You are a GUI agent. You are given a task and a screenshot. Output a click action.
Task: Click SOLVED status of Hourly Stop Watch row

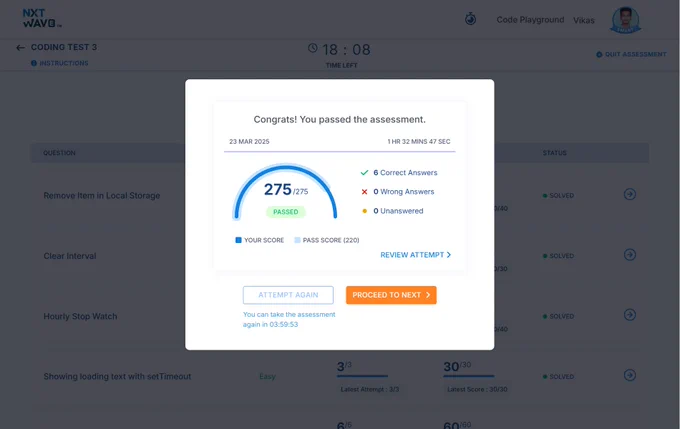pos(558,316)
